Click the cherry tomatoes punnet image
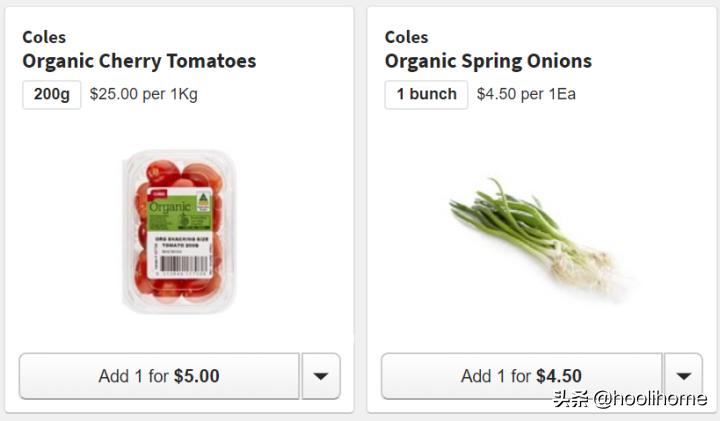This screenshot has width=720, height=421. pyautogui.click(x=173, y=230)
